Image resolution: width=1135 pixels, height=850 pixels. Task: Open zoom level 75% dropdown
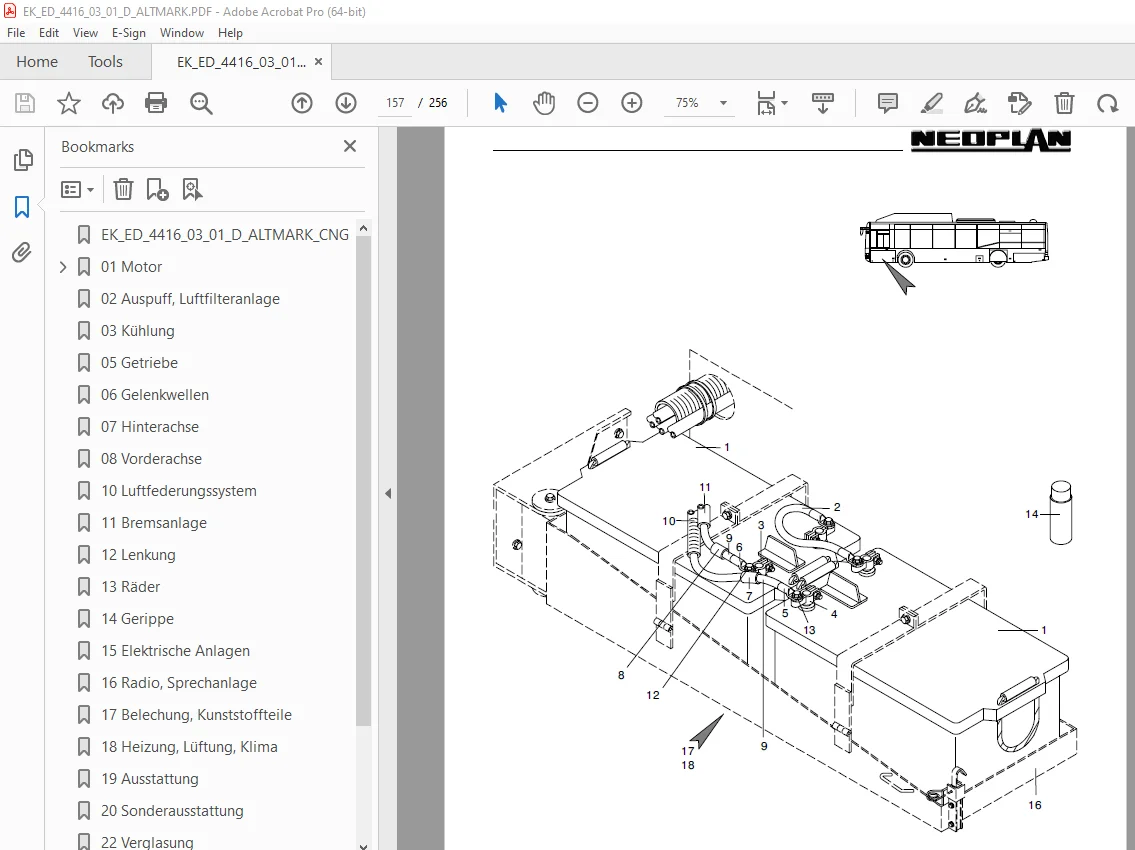pos(723,103)
